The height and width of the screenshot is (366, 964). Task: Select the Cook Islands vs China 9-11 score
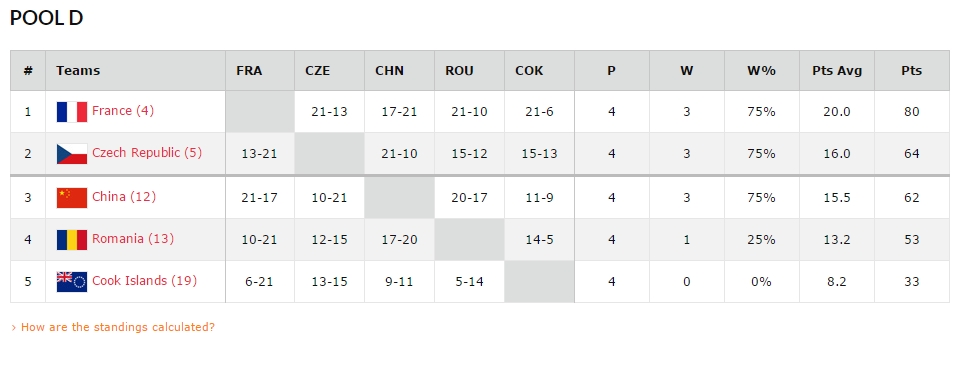[399, 282]
